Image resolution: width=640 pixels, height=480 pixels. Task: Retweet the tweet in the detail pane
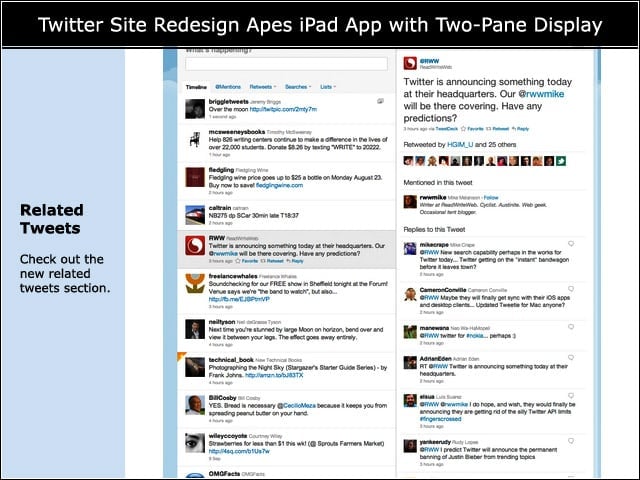pyautogui.click(x=498, y=129)
